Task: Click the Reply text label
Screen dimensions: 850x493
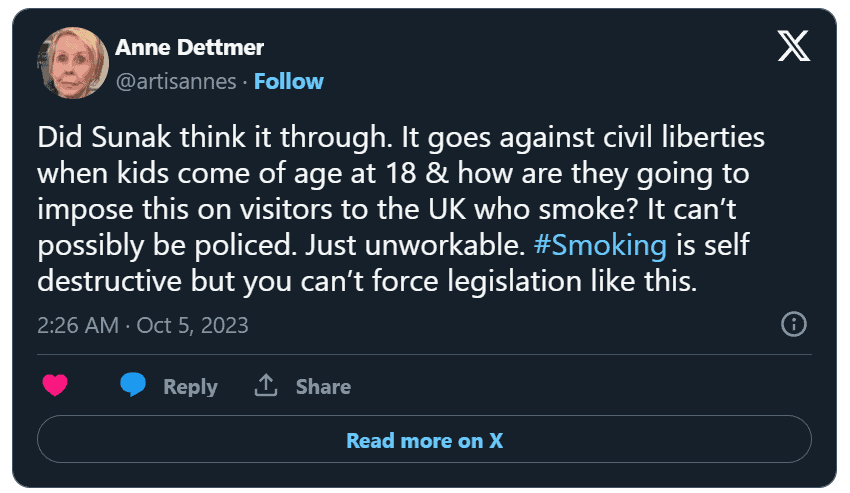Action: point(190,386)
